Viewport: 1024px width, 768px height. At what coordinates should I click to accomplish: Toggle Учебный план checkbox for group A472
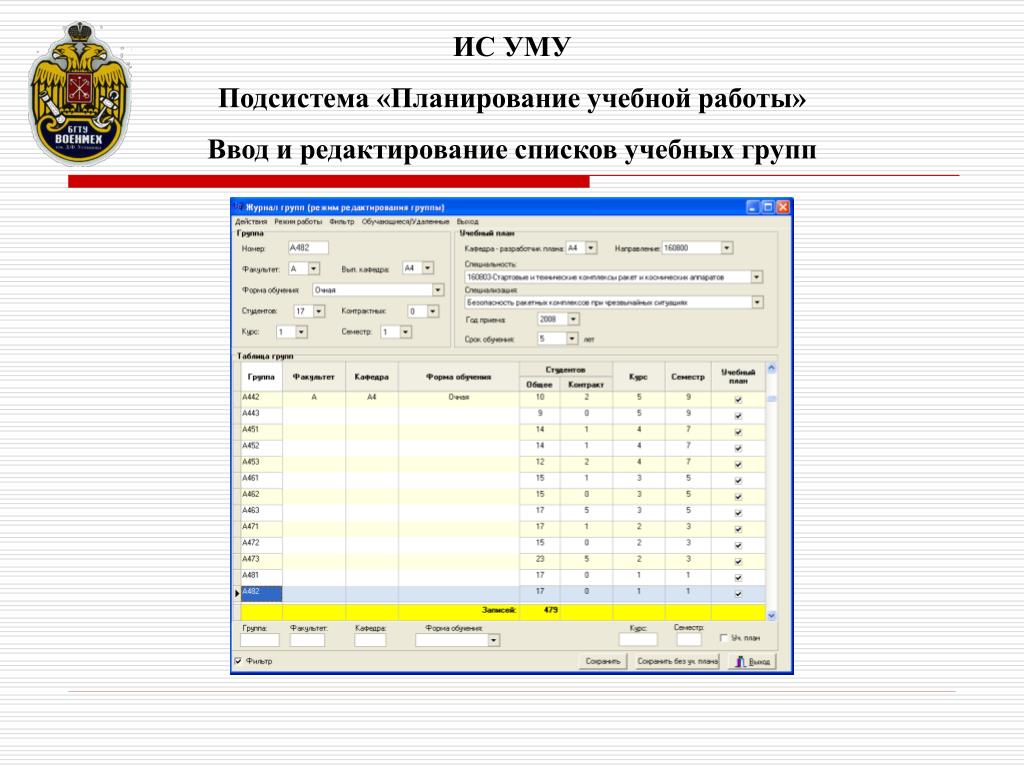739,545
